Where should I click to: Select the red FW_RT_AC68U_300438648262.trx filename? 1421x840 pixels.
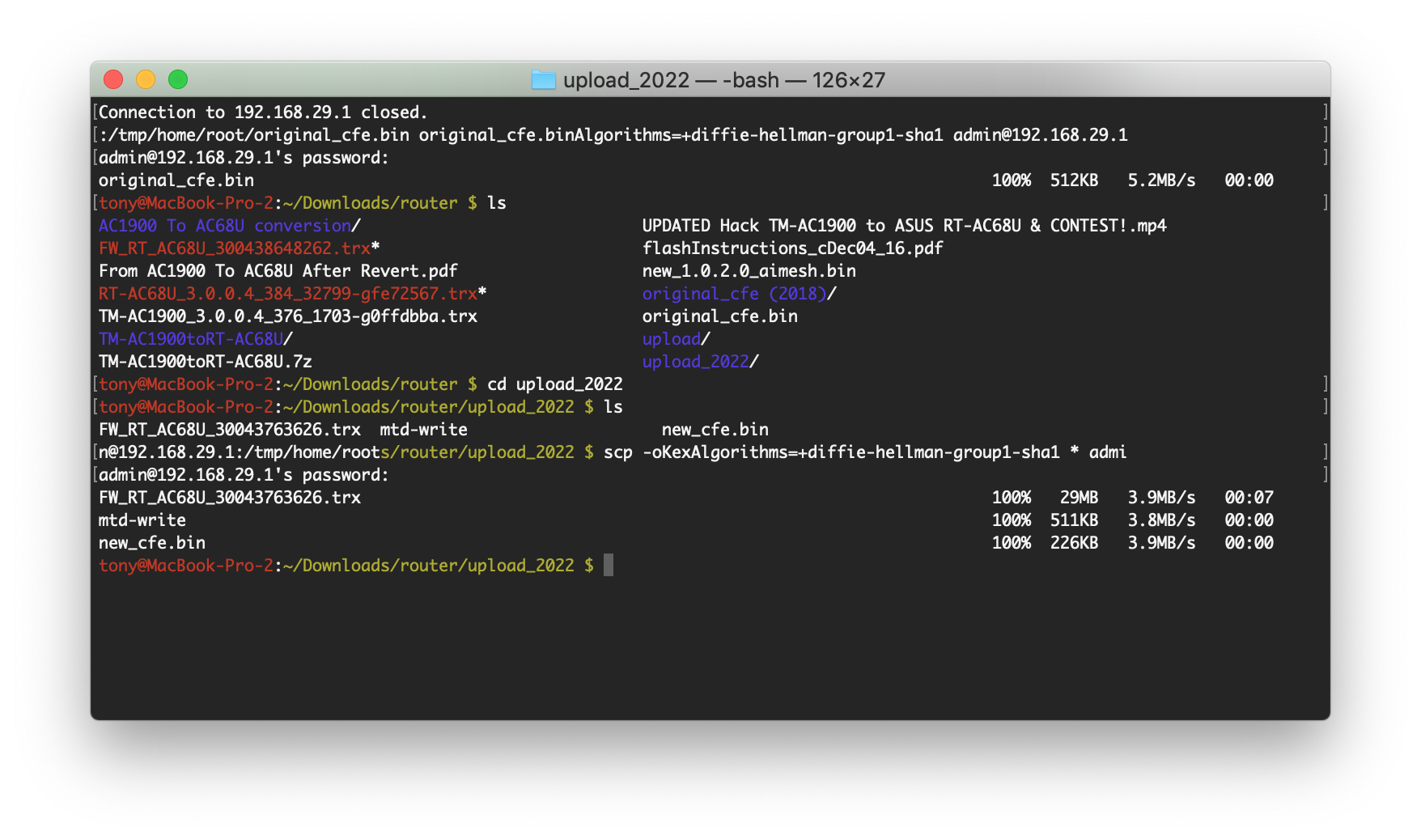pyautogui.click(x=234, y=248)
